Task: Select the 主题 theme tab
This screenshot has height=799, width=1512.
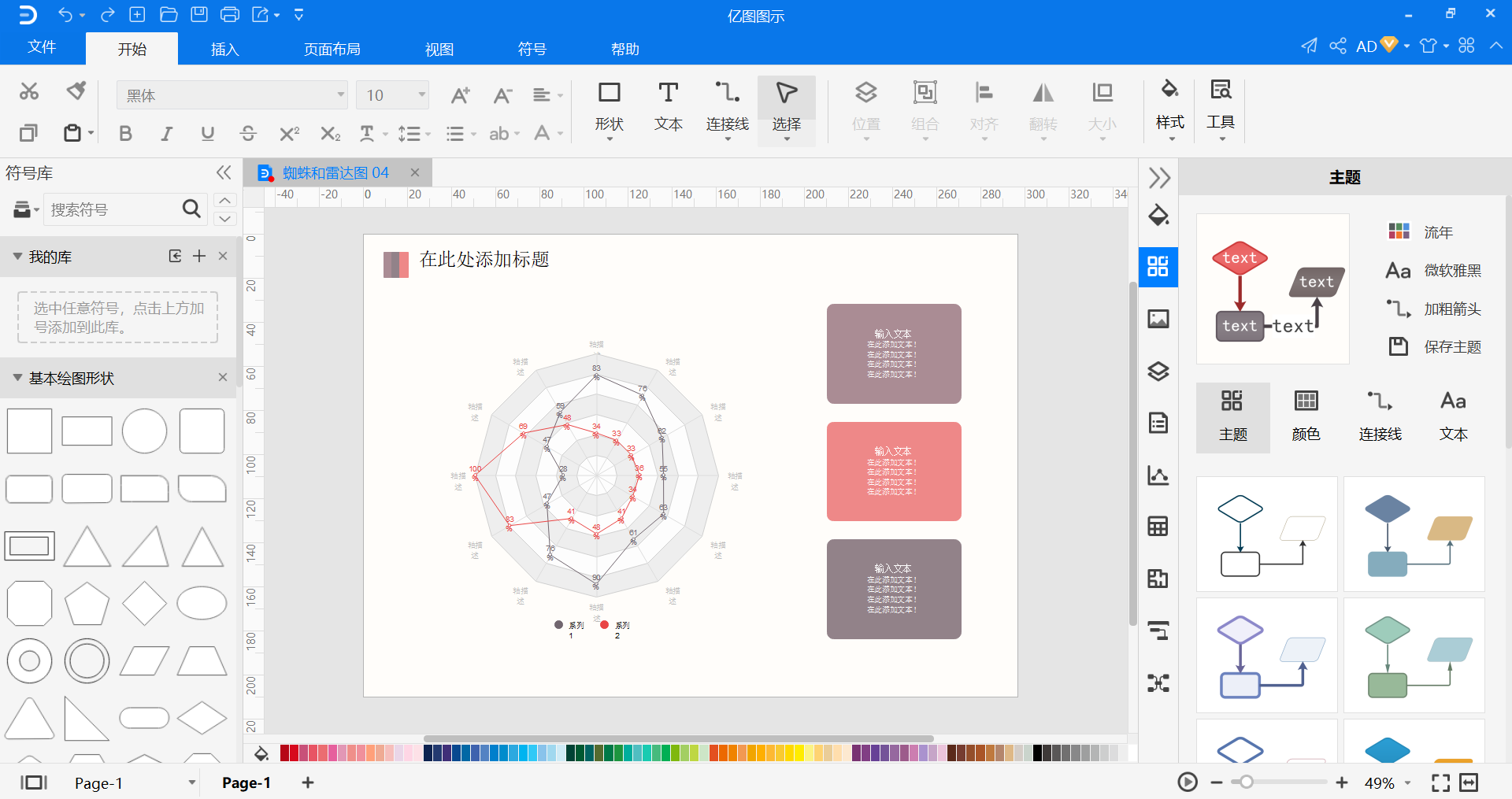Action: tap(1232, 416)
